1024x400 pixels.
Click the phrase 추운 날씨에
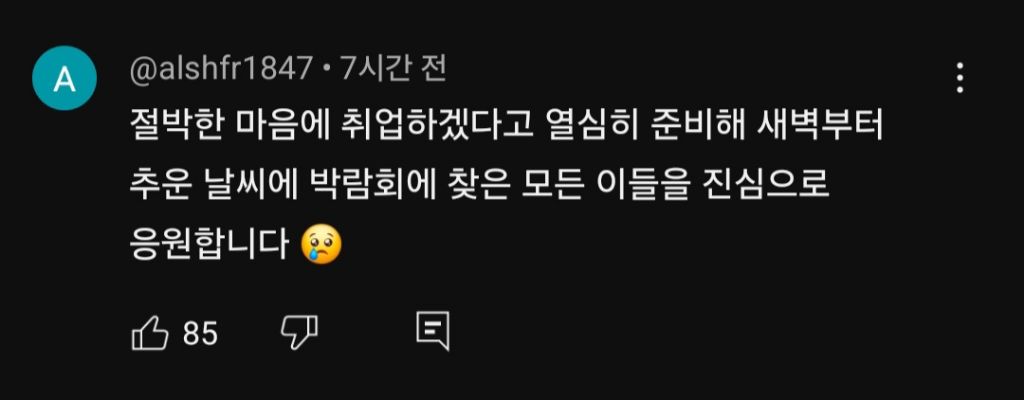pos(214,186)
